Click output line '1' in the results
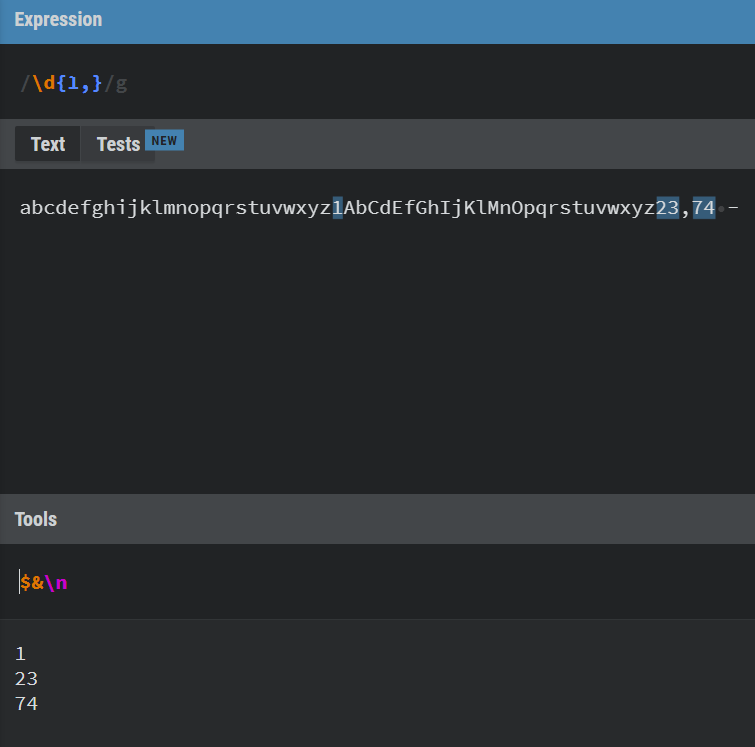This screenshot has width=755, height=747. pos(20,654)
